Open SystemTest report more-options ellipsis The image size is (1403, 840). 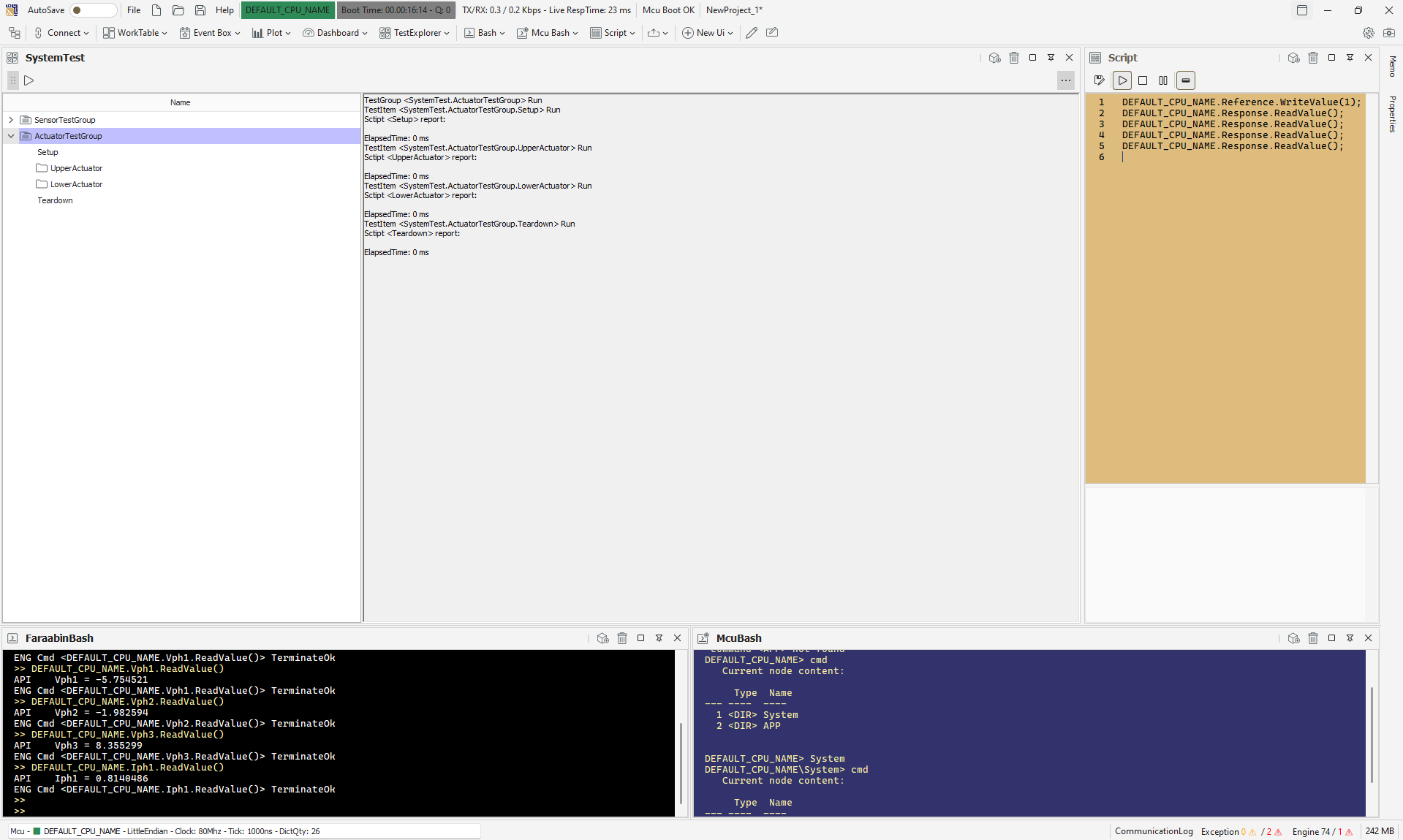click(1066, 80)
